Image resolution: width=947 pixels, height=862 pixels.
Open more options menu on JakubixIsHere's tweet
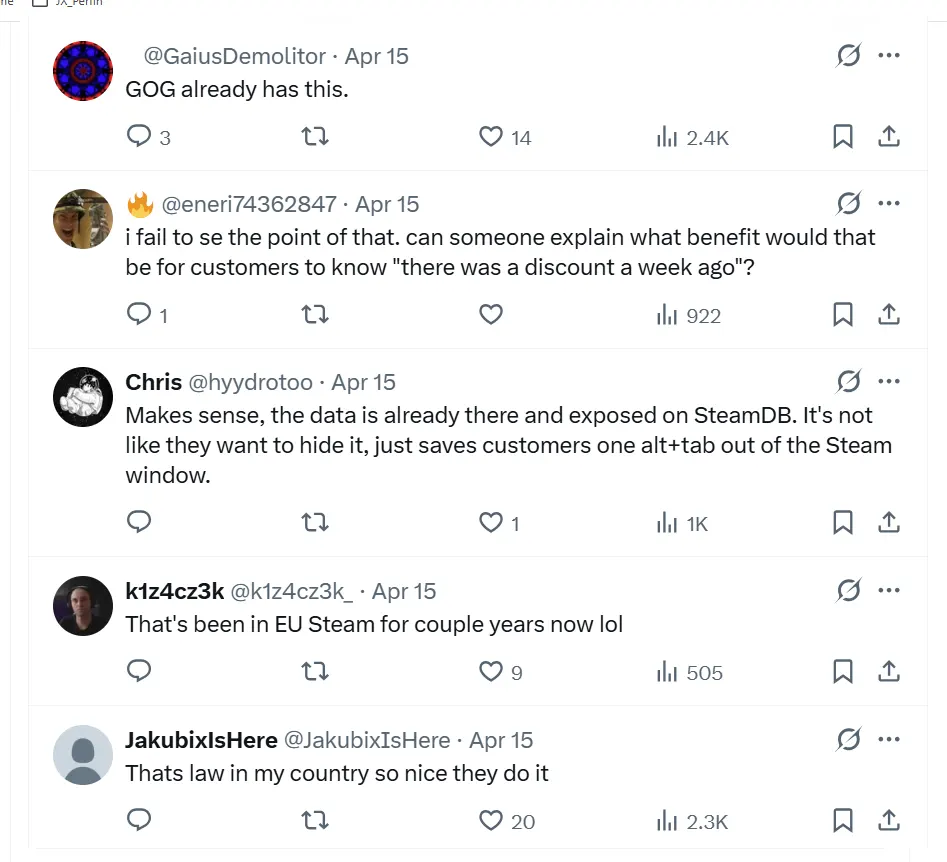pos(889,740)
